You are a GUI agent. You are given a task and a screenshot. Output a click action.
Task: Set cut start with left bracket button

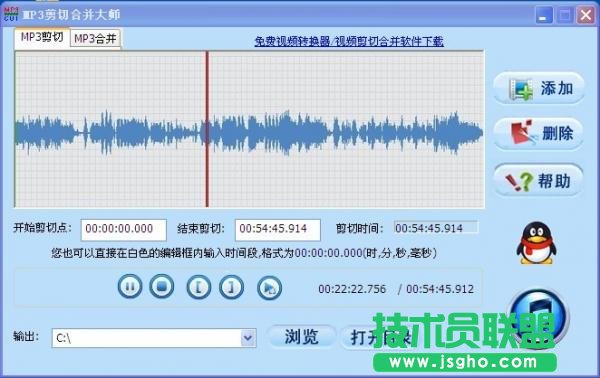pos(199,287)
